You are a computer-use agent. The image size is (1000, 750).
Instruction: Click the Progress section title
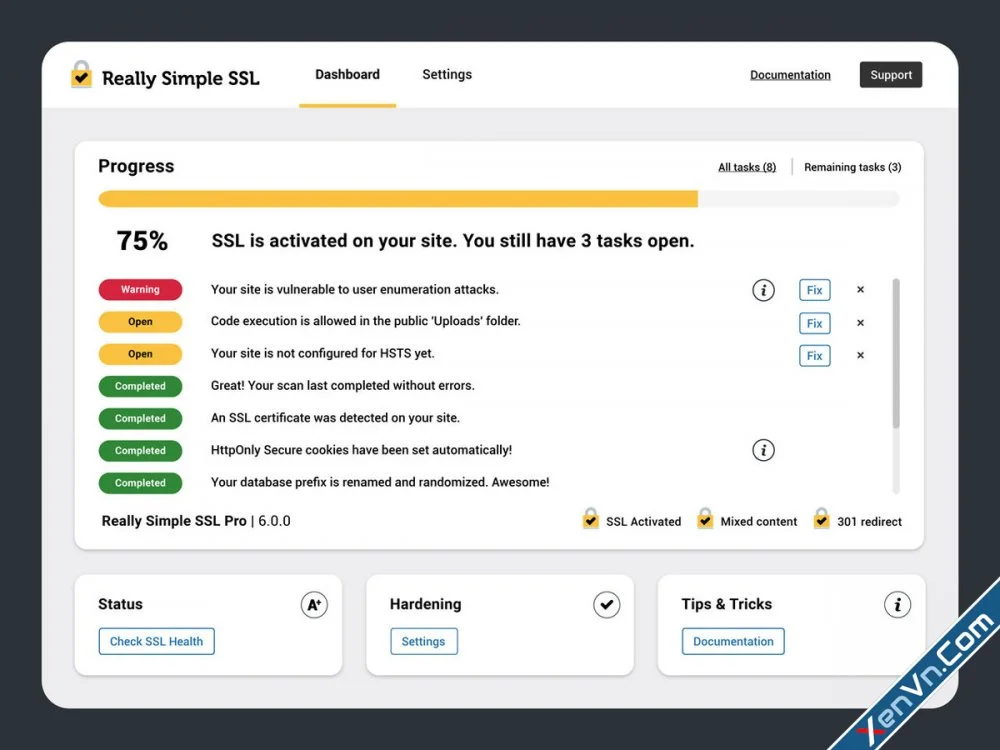pyautogui.click(x=136, y=166)
